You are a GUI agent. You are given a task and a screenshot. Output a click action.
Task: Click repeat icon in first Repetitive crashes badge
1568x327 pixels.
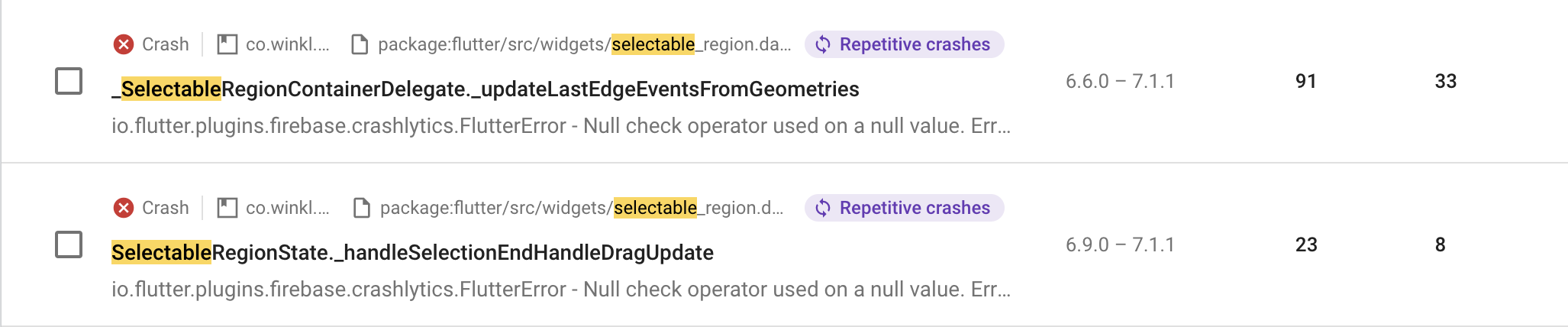823,44
